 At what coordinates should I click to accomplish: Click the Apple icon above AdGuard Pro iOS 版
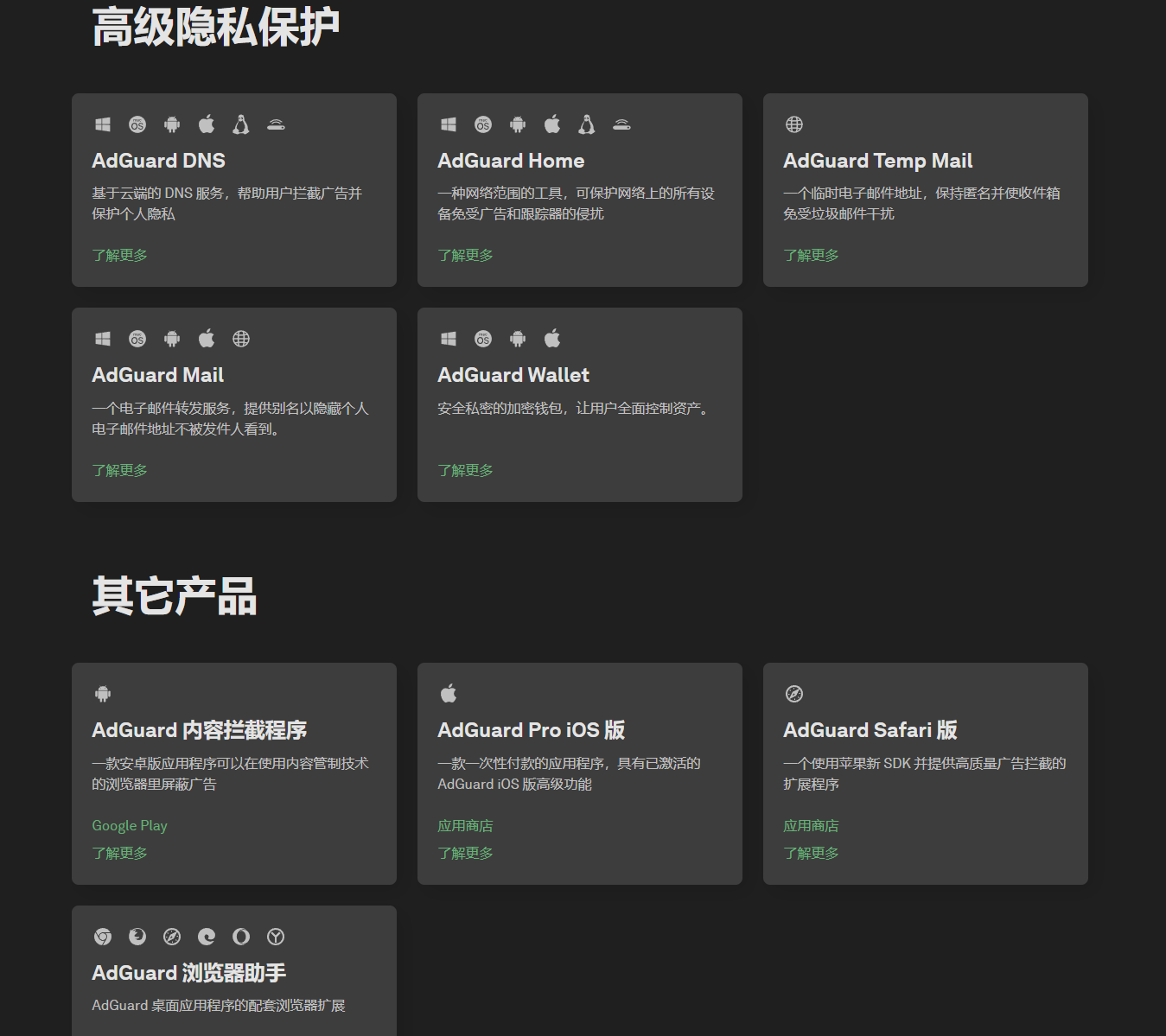click(x=449, y=694)
